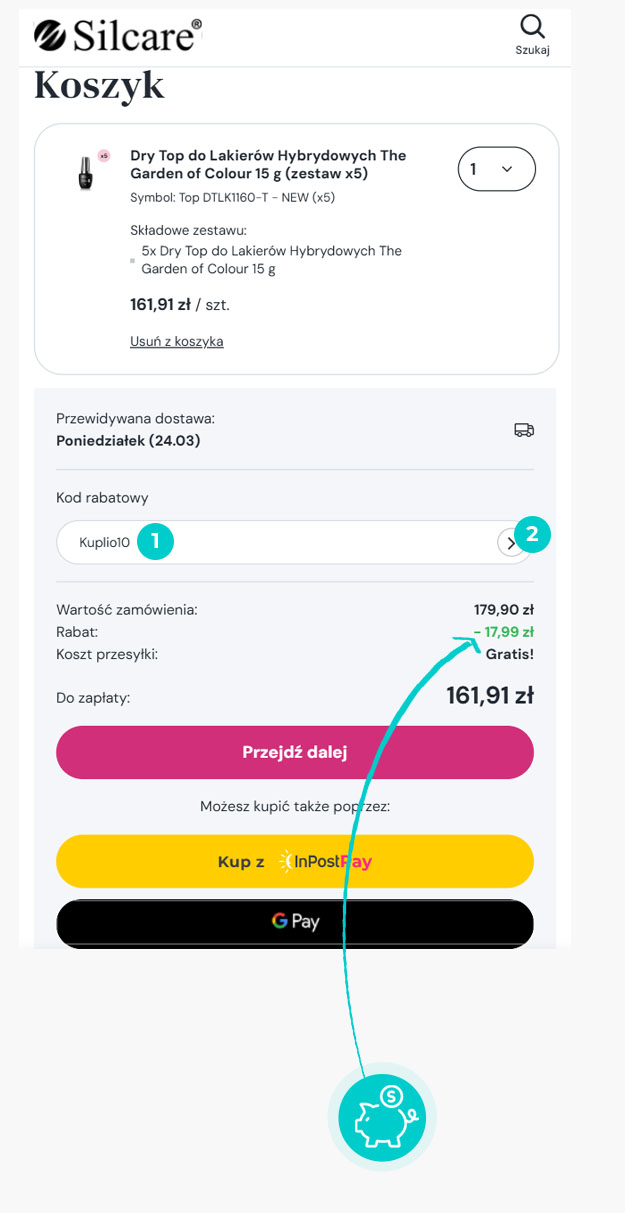Buy using the Kup z InPost Pay button
625x1213 pixels.
click(295, 861)
